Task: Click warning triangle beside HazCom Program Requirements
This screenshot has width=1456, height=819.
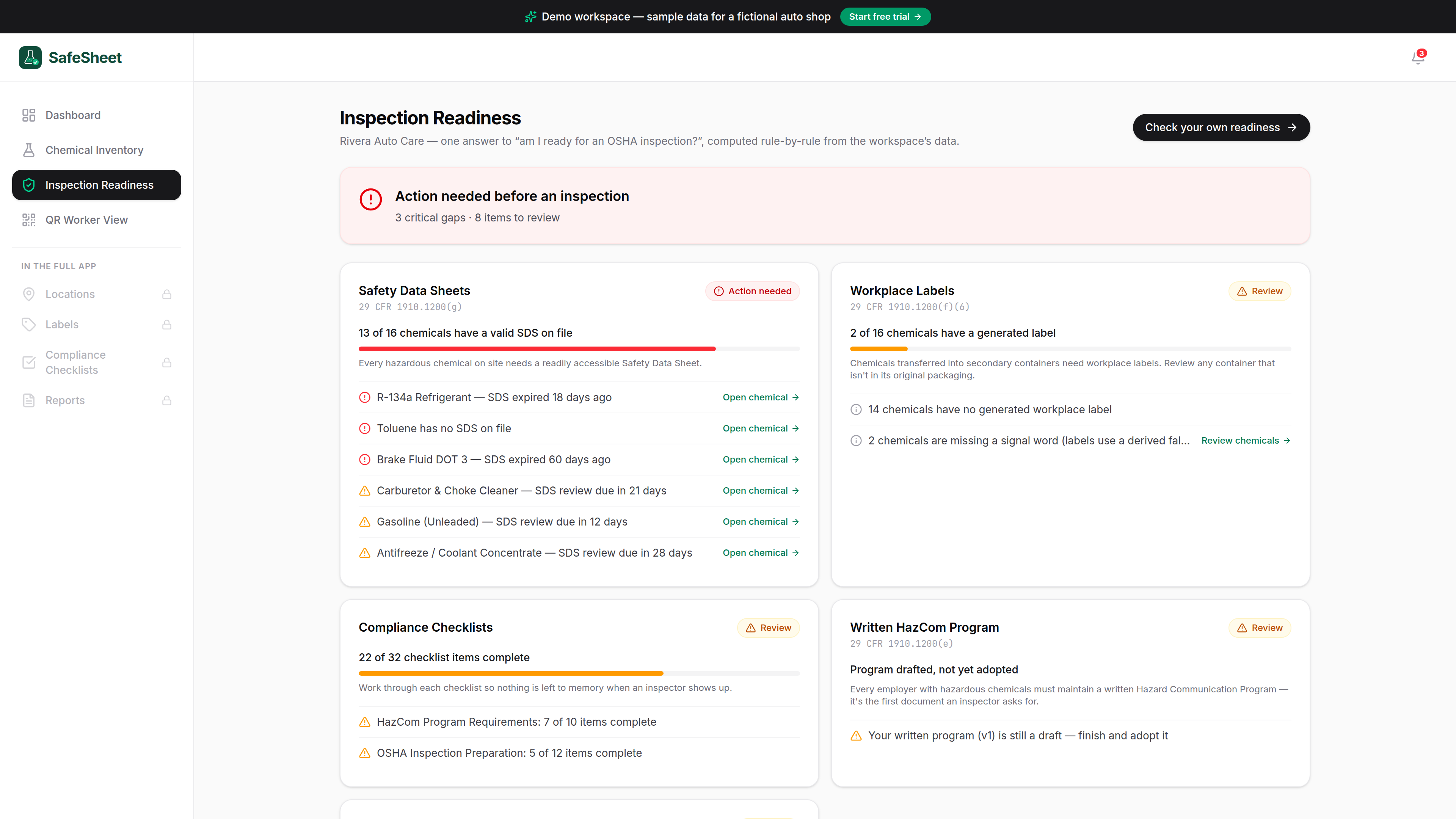Action: coord(364,722)
